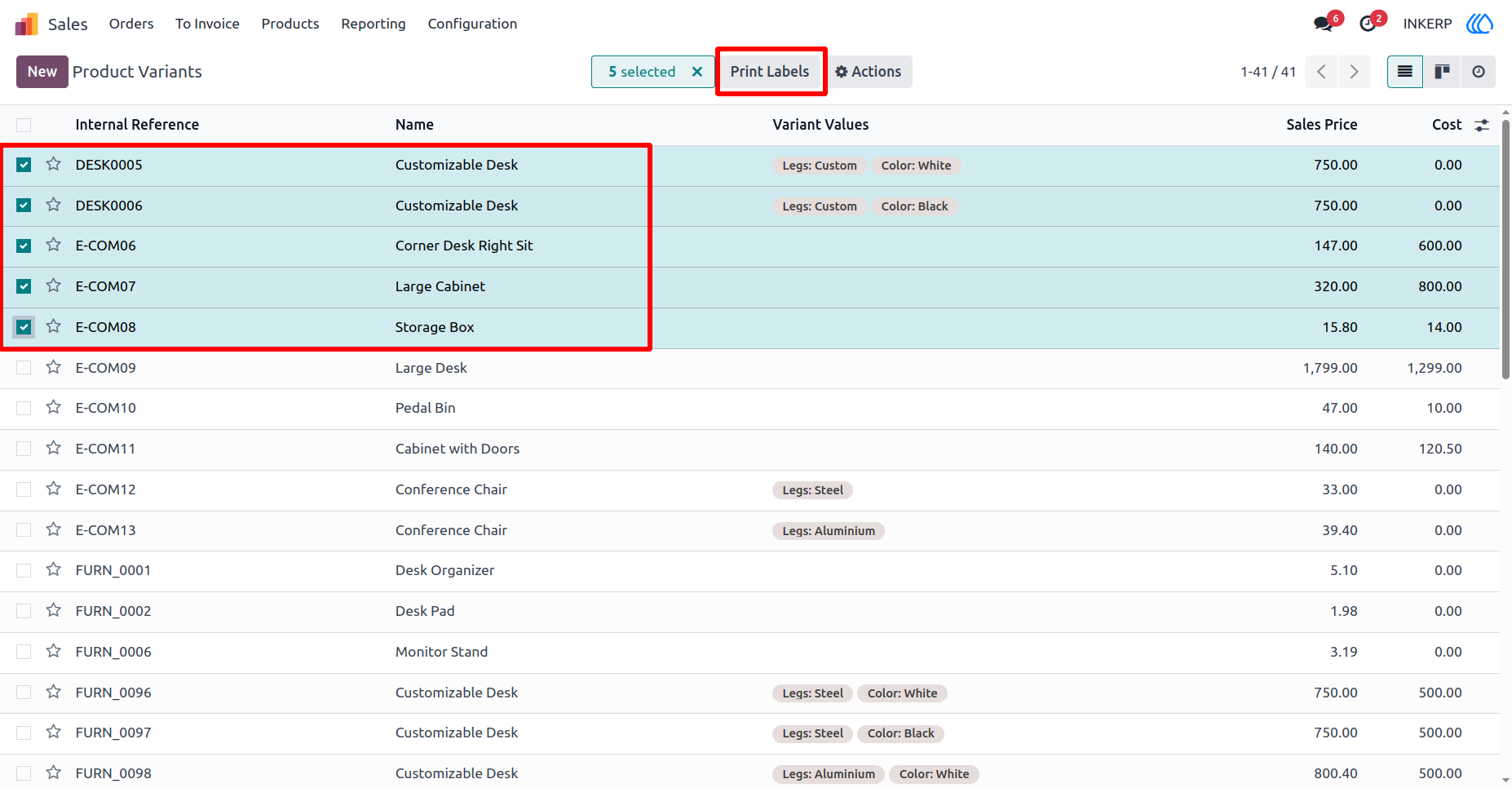Viewport: 1512px width, 788px height.
Task: Open the messages chat bubble icon
Action: pyautogui.click(x=1323, y=24)
